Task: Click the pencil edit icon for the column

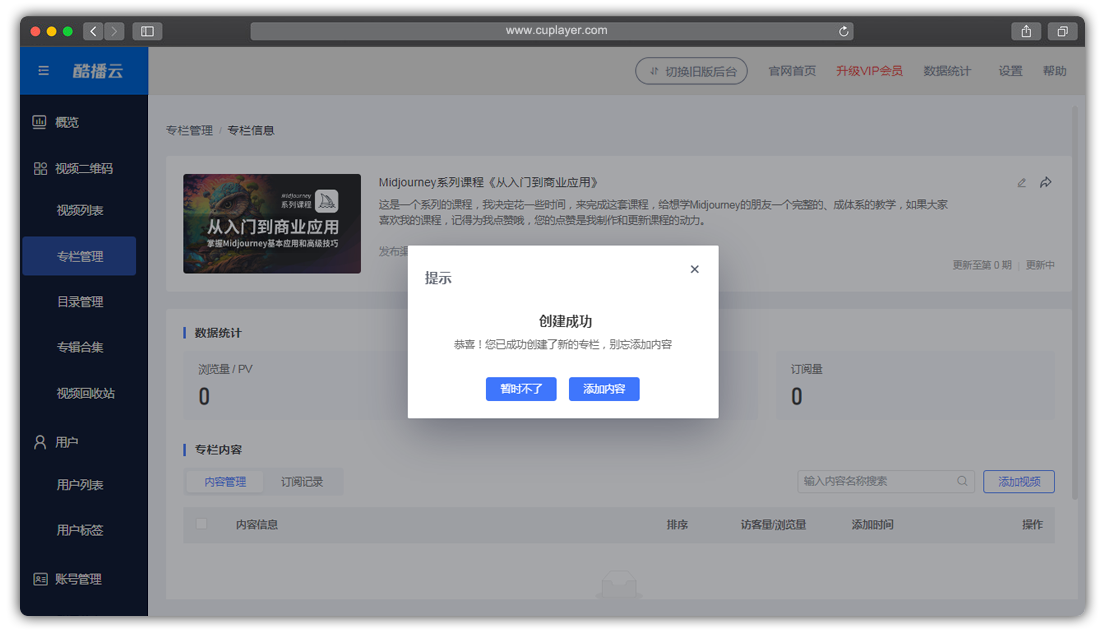Action: pos(1021,182)
